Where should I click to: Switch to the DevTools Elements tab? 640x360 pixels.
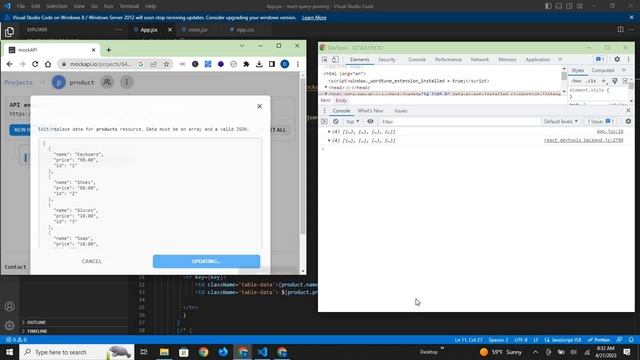coord(359,60)
